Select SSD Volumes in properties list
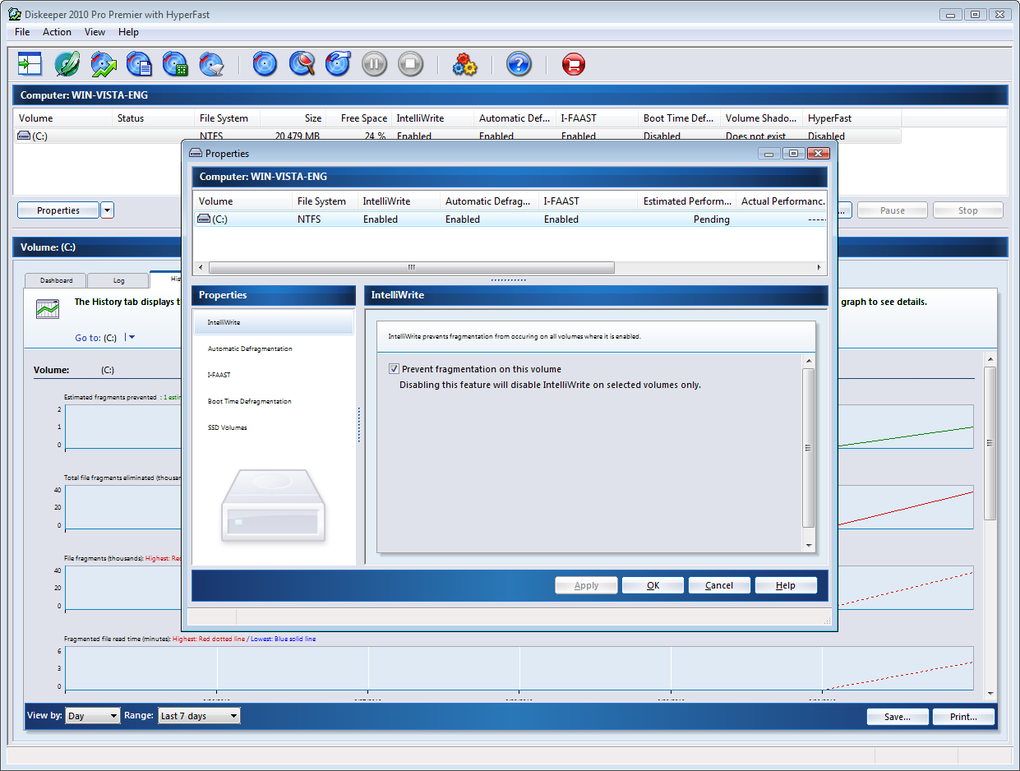This screenshot has width=1020, height=771. (x=227, y=427)
